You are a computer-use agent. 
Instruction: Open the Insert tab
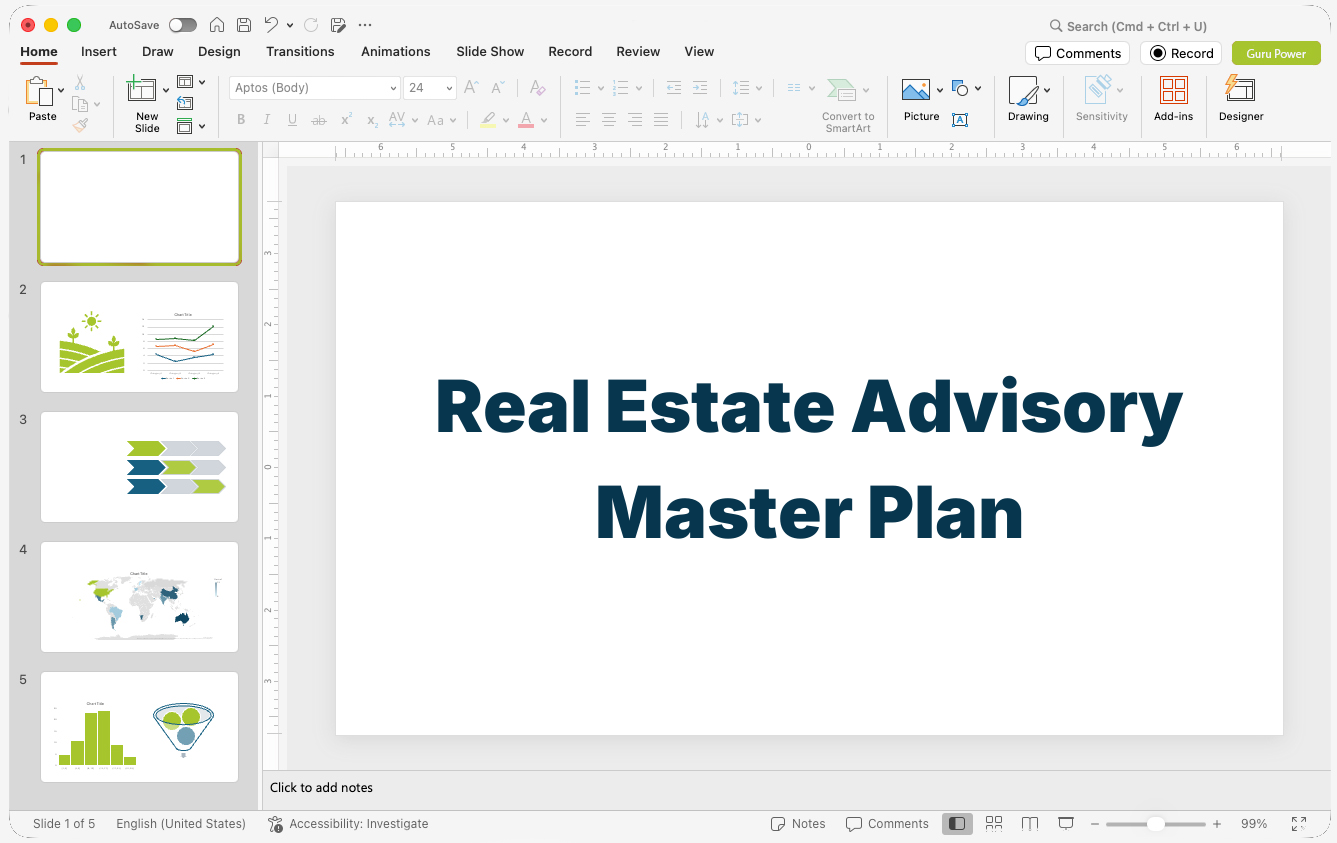point(99,52)
